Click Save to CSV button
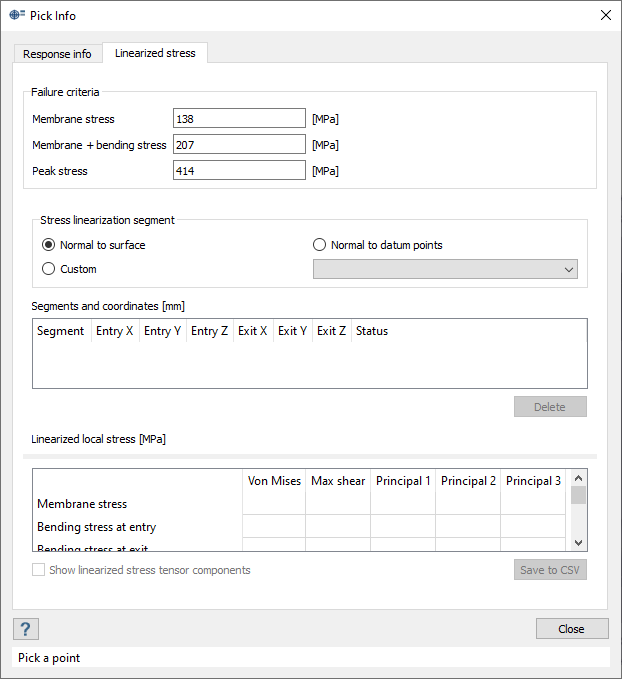 coord(550,570)
